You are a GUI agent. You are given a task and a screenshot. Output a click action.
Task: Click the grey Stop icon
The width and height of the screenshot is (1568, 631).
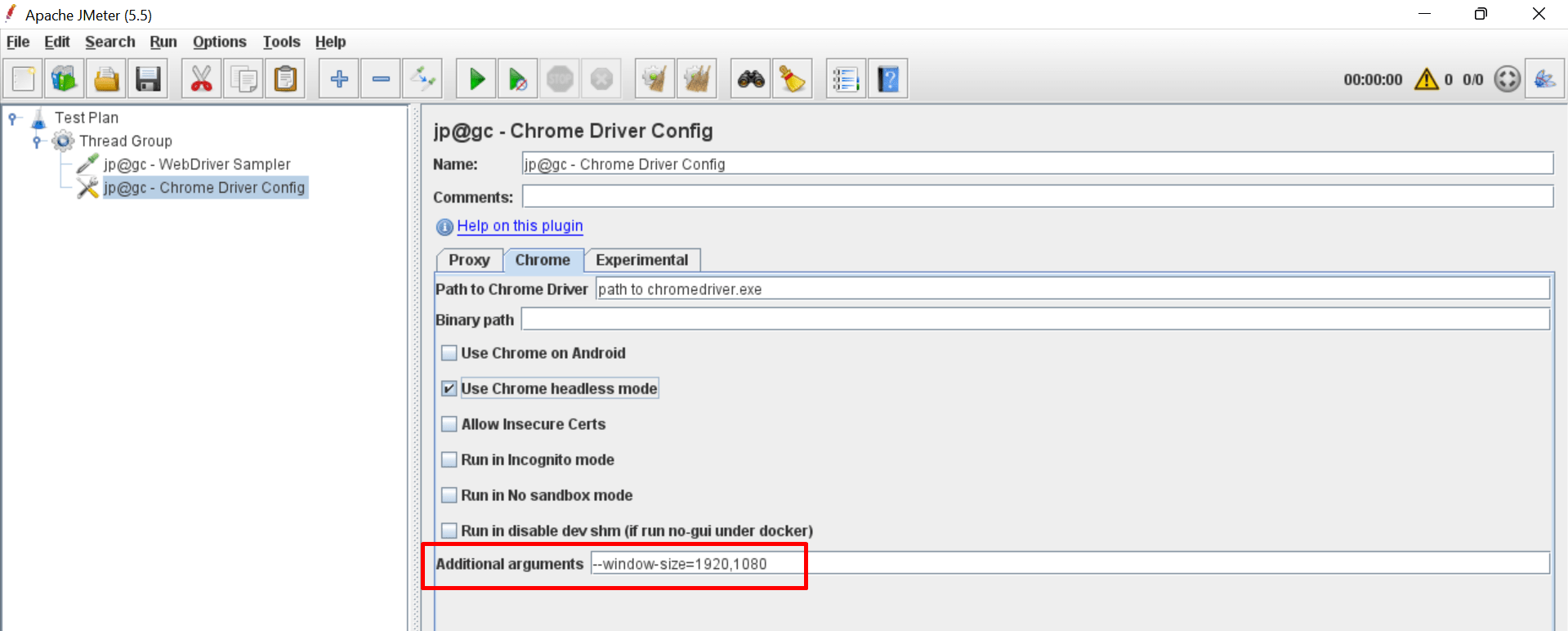pos(560,79)
